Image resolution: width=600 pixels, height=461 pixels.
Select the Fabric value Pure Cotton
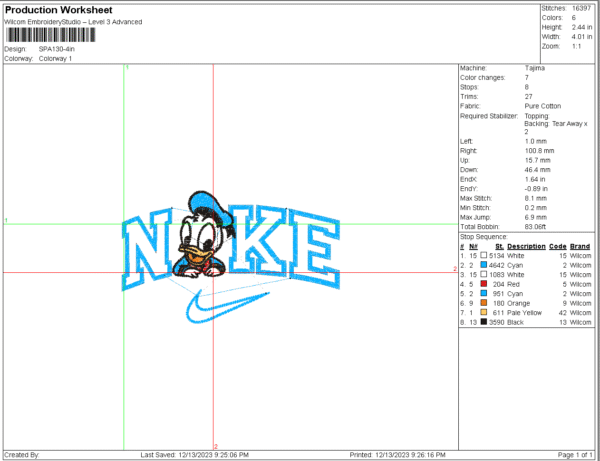tap(543, 106)
